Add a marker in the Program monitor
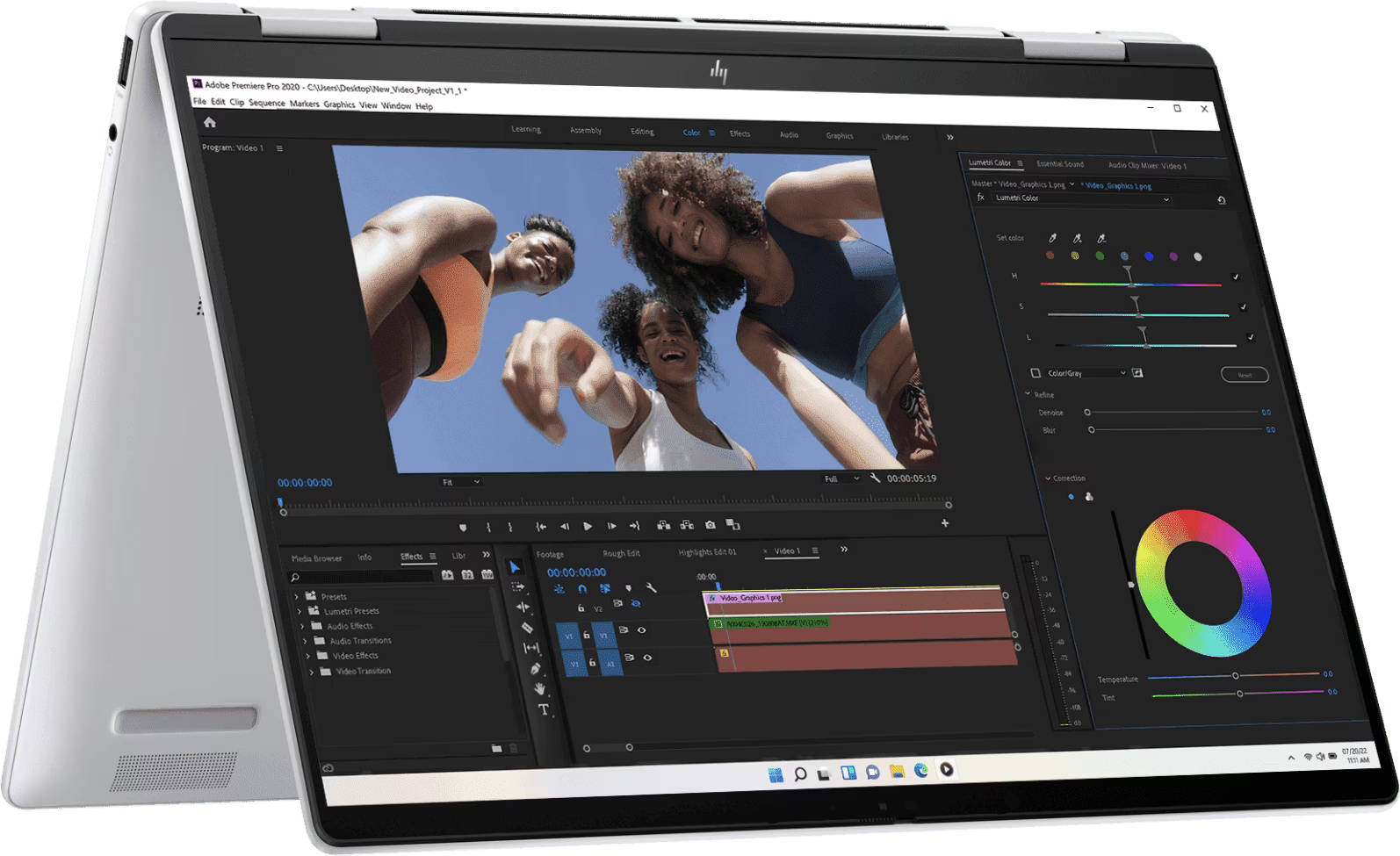1400x856 pixels. (x=463, y=527)
